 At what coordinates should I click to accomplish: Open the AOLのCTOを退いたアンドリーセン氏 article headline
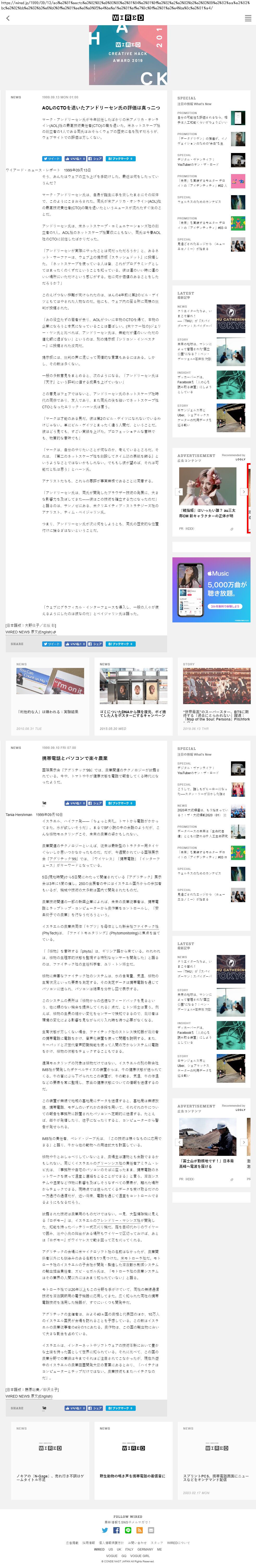click(101, 107)
